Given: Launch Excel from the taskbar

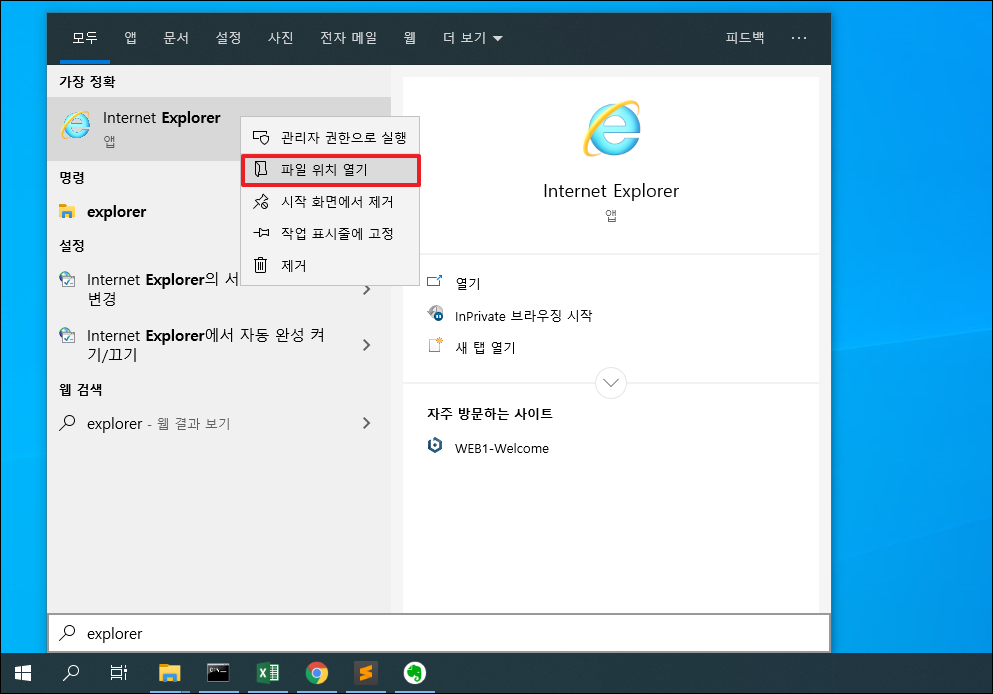Looking at the screenshot, I should tap(268, 673).
